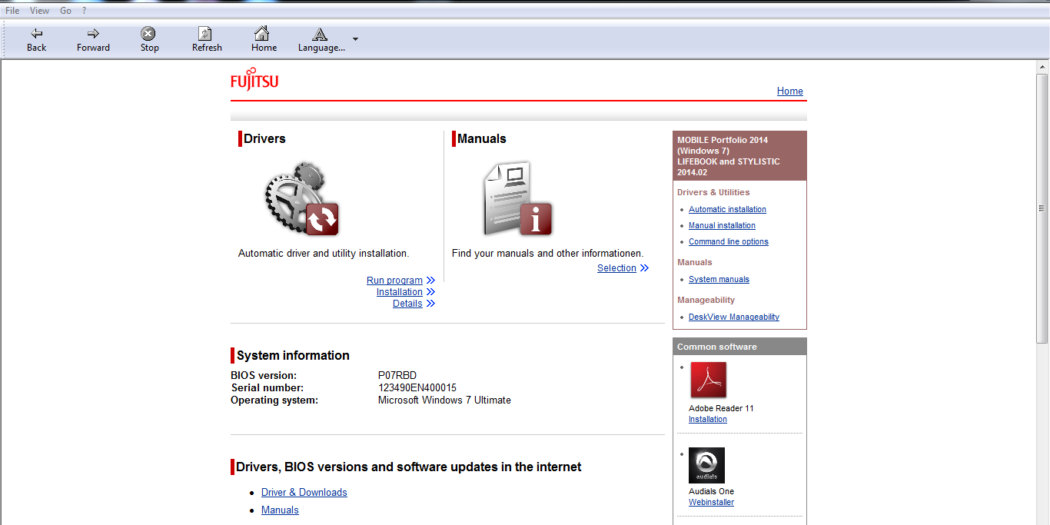Click the MOBILE Portfolio 2014 header
This screenshot has width=1050, height=525.
[739, 156]
